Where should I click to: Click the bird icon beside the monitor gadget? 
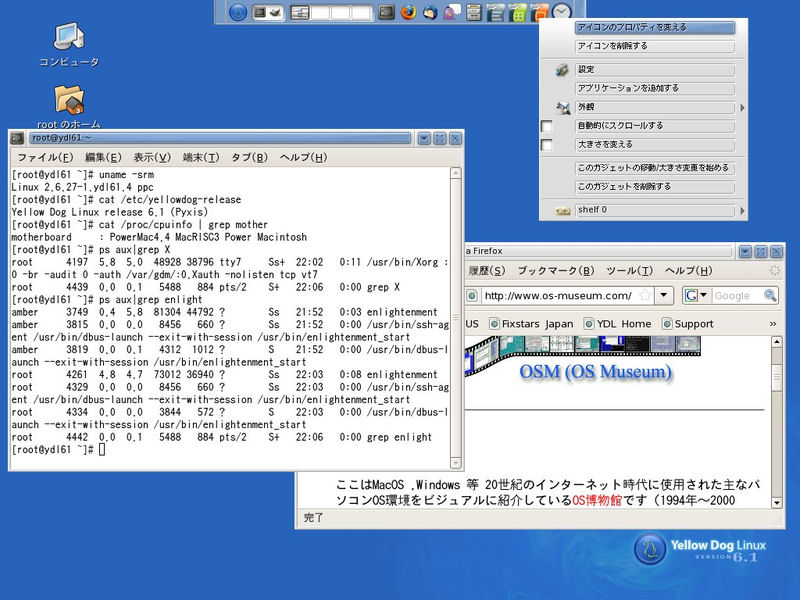pyautogui.click(x=276, y=12)
